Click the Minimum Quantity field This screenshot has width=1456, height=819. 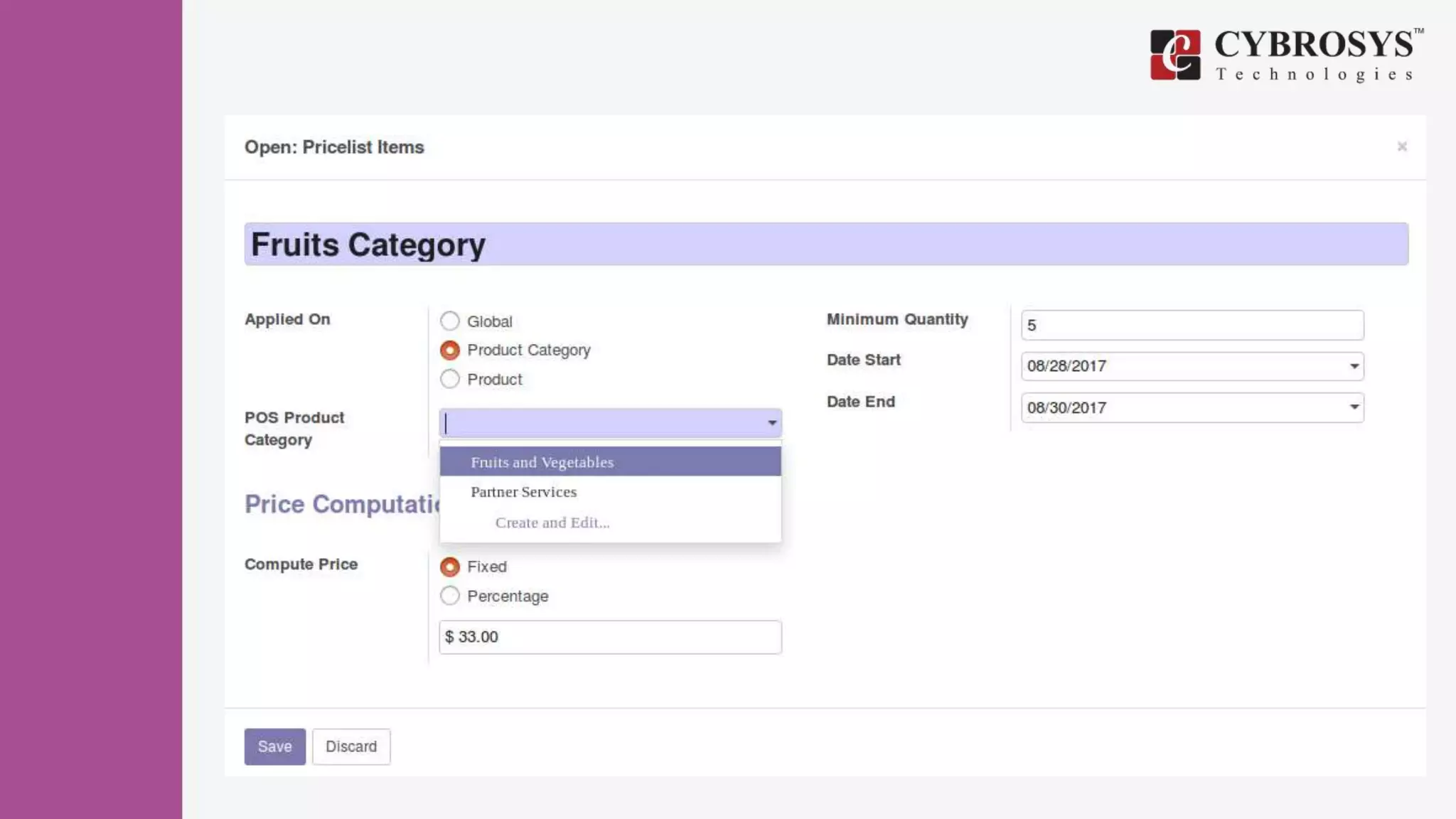1192,326
